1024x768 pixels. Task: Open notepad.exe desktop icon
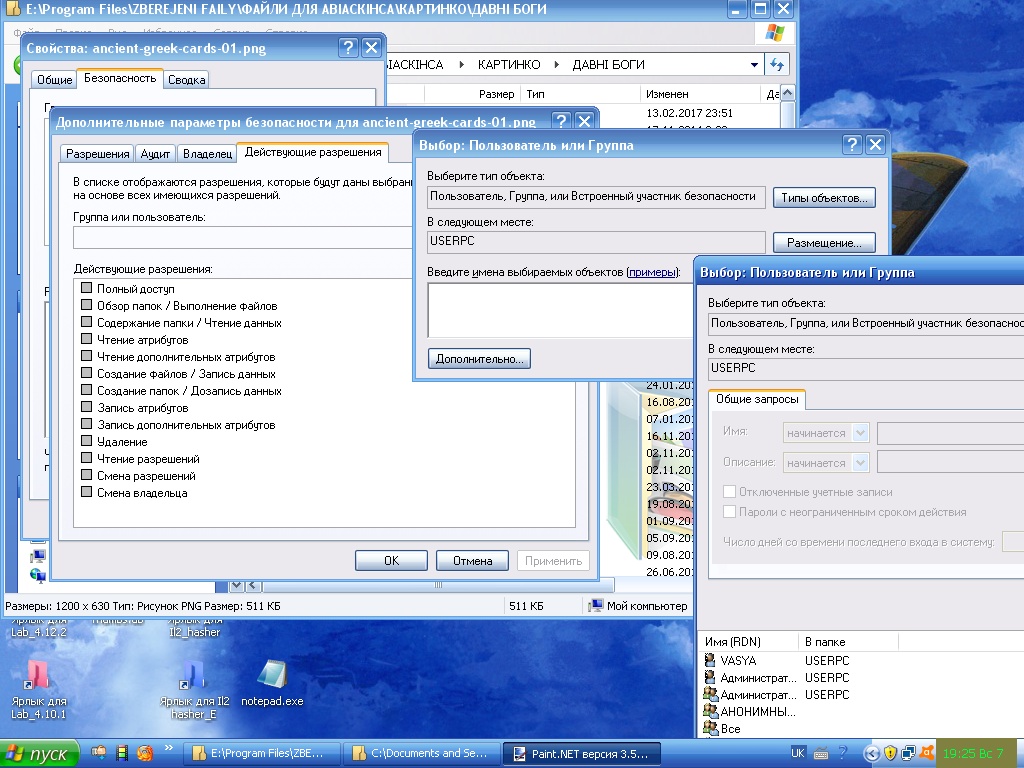click(271, 676)
